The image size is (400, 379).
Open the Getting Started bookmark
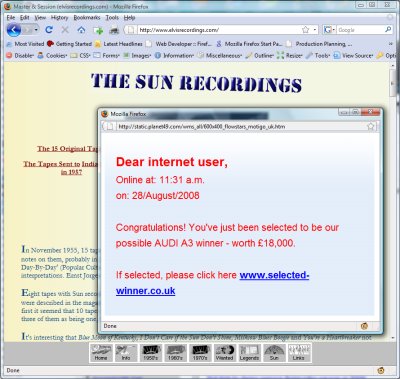pos(69,44)
